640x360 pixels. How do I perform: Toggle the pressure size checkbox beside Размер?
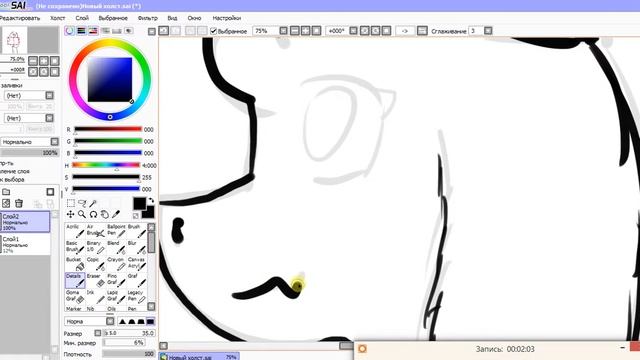click(98, 333)
